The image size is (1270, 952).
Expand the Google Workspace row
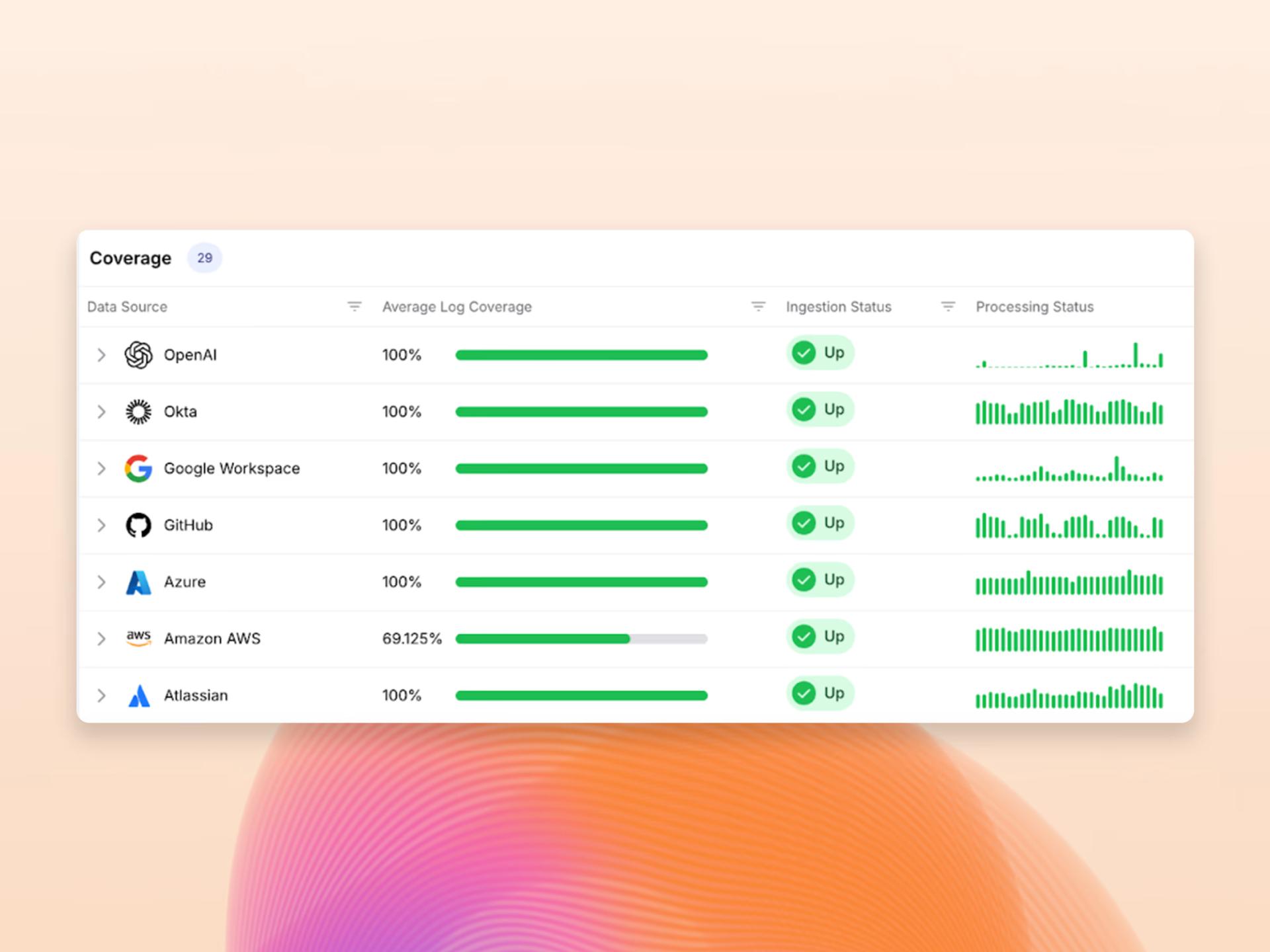101,469
